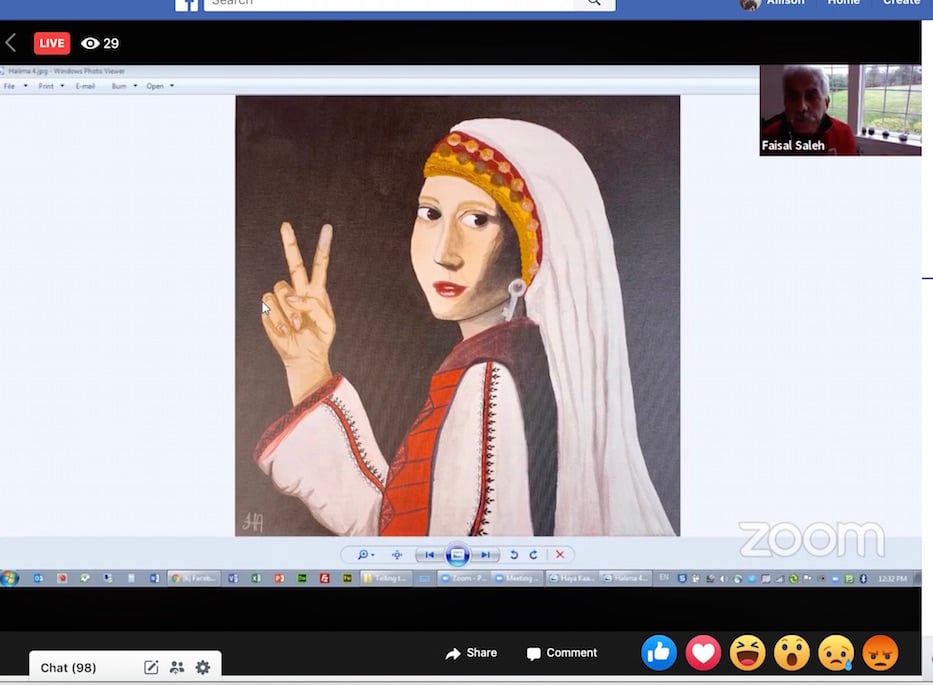Click the Actual Size fit icon
933x685 pixels.
[x=397, y=555]
